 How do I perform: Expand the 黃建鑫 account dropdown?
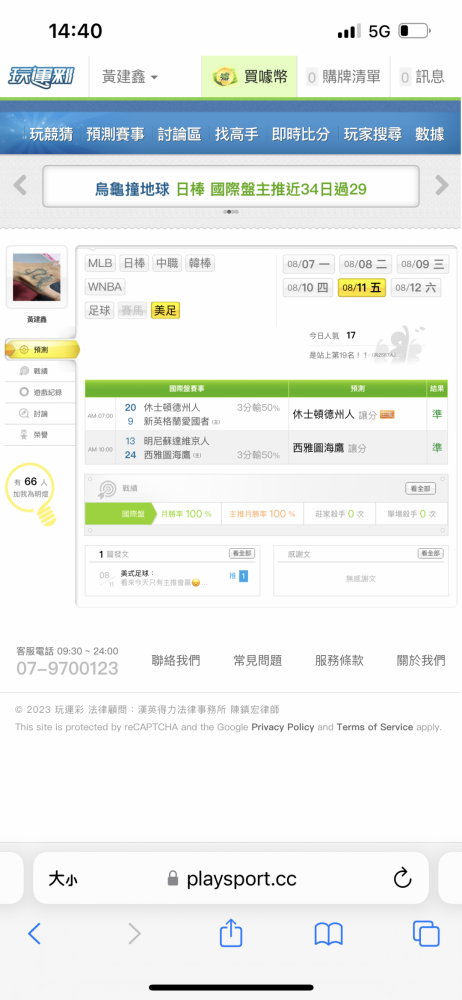click(130, 78)
